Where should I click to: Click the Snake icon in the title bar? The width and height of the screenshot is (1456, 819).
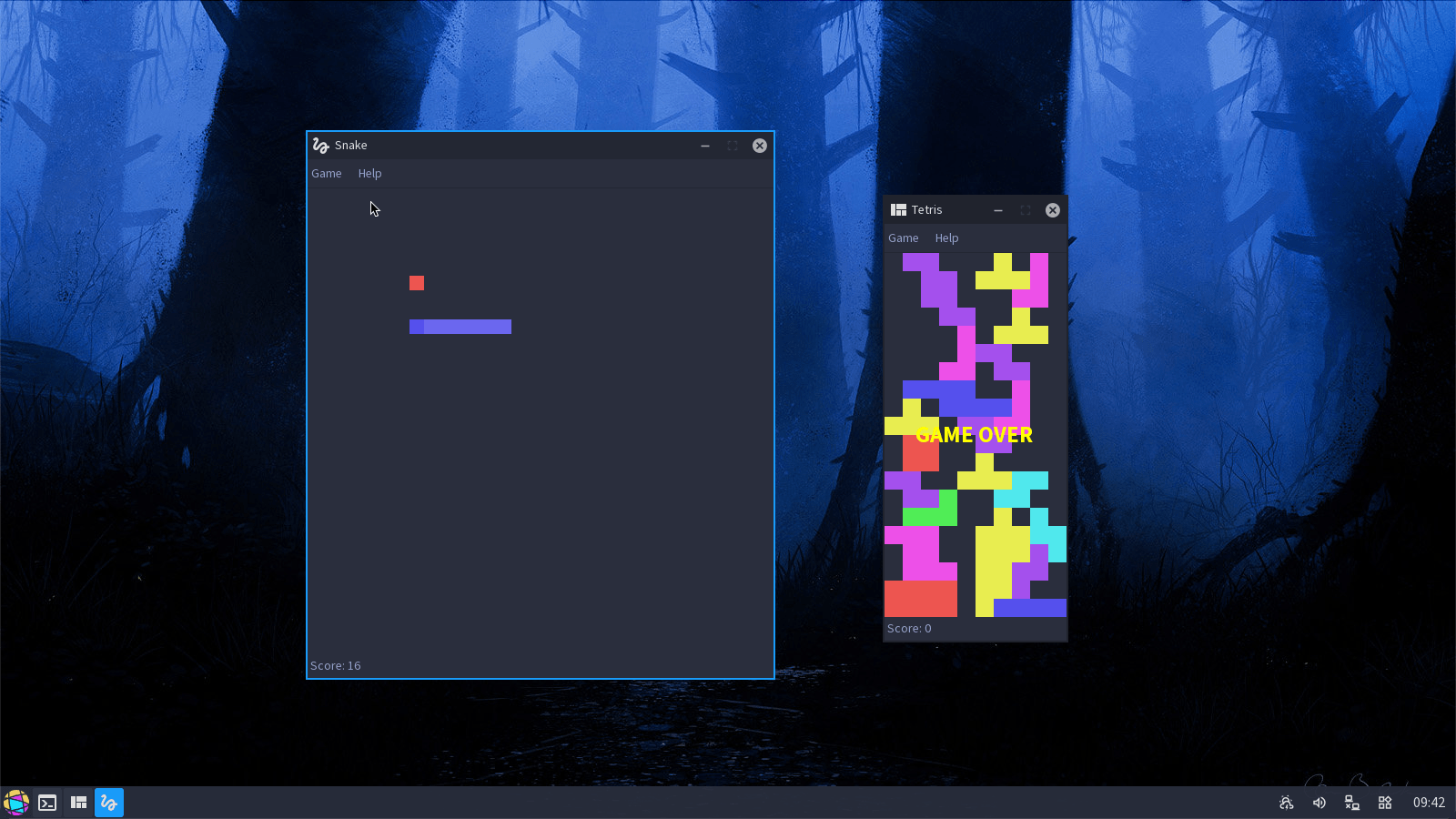(x=320, y=146)
